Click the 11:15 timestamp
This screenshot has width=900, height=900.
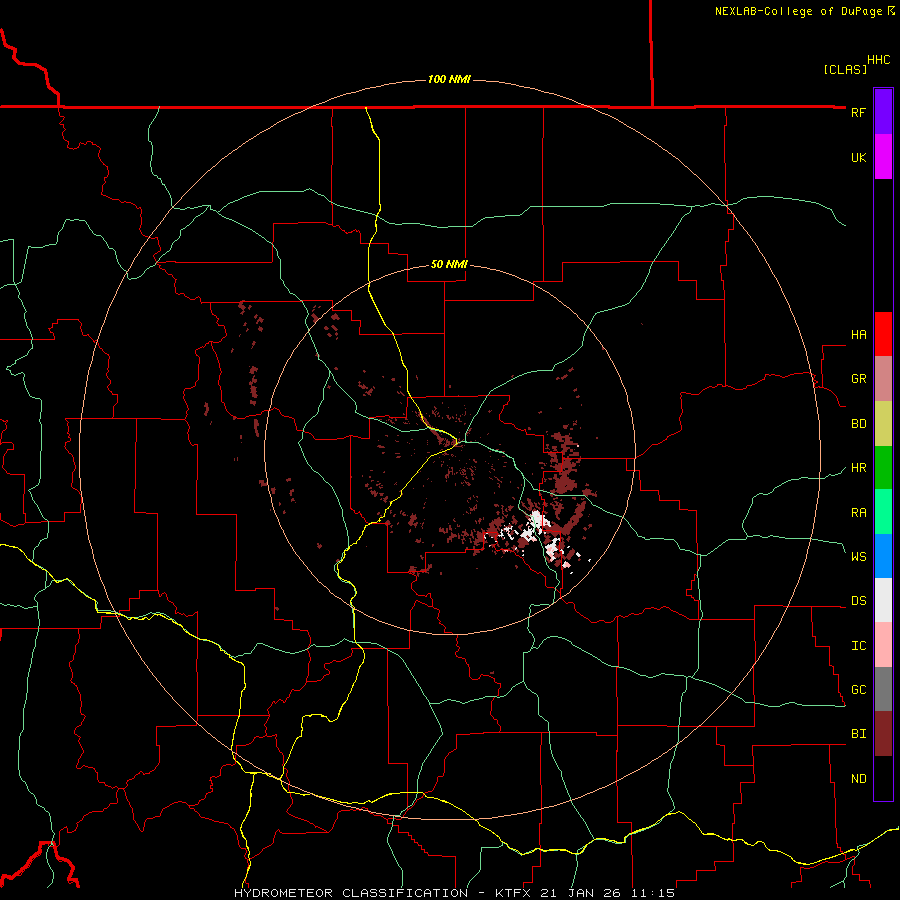(653, 893)
